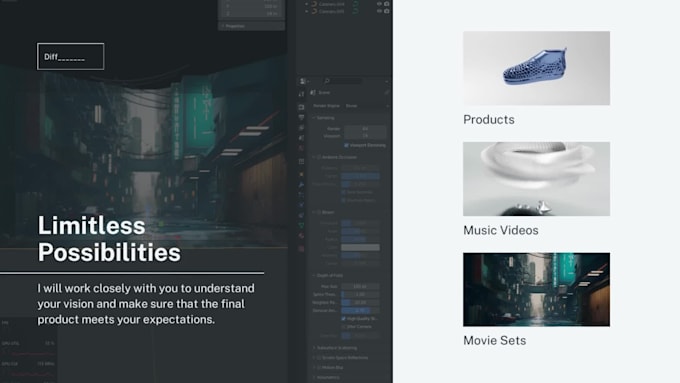Open the Products shoe thumbnail

536,68
